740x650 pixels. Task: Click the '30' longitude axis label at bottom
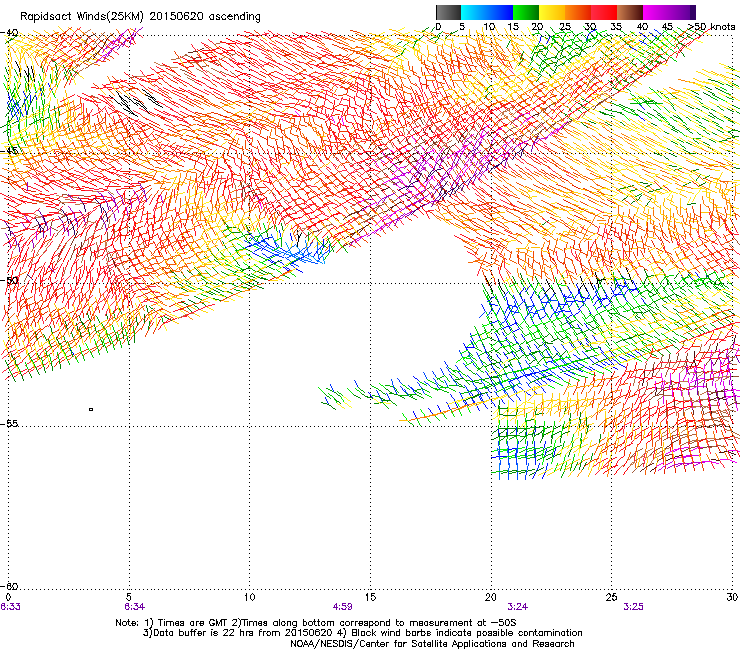pyautogui.click(x=732, y=597)
